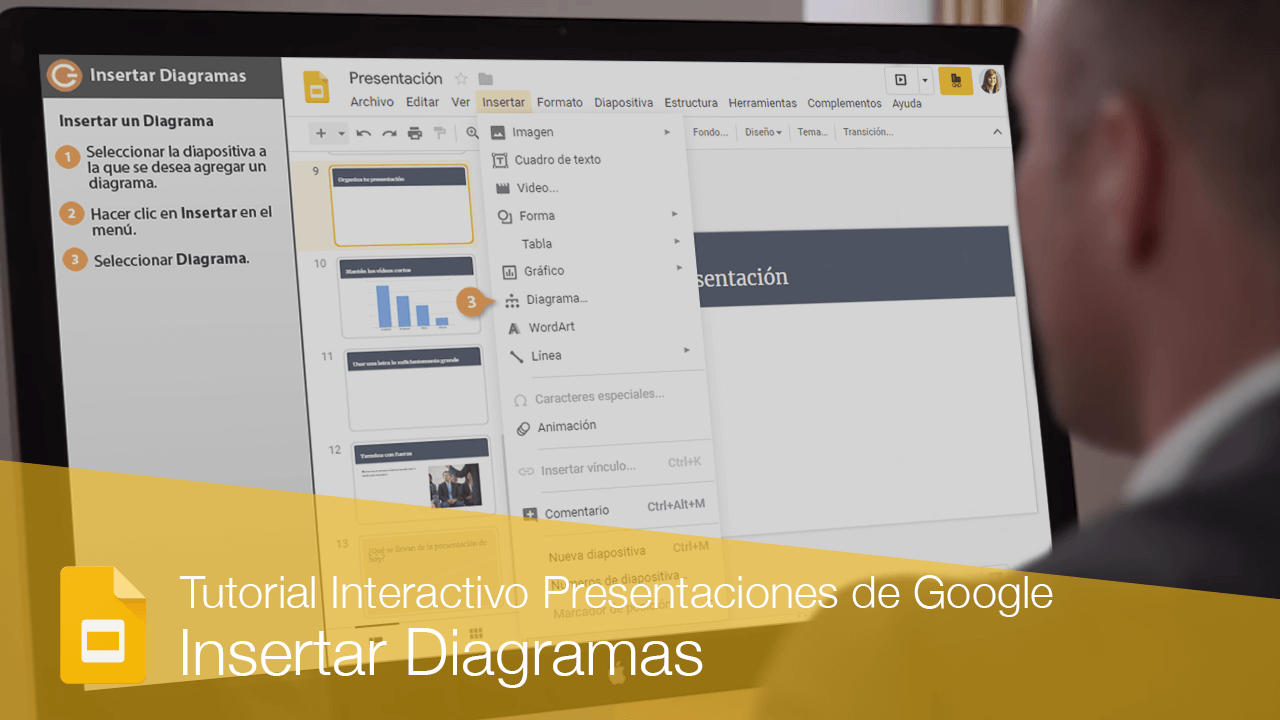
Task: Click the Presentación document title field
Action: point(396,78)
